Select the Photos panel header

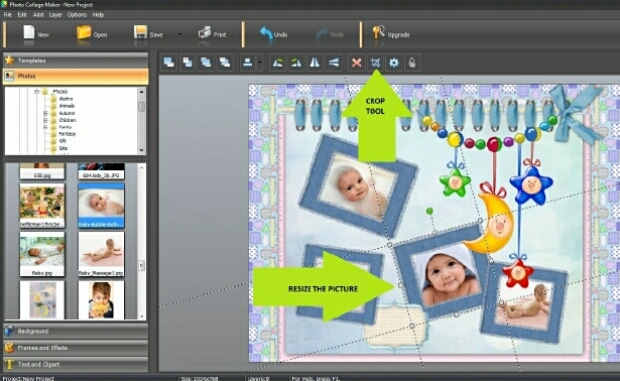pyautogui.click(x=76, y=76)
